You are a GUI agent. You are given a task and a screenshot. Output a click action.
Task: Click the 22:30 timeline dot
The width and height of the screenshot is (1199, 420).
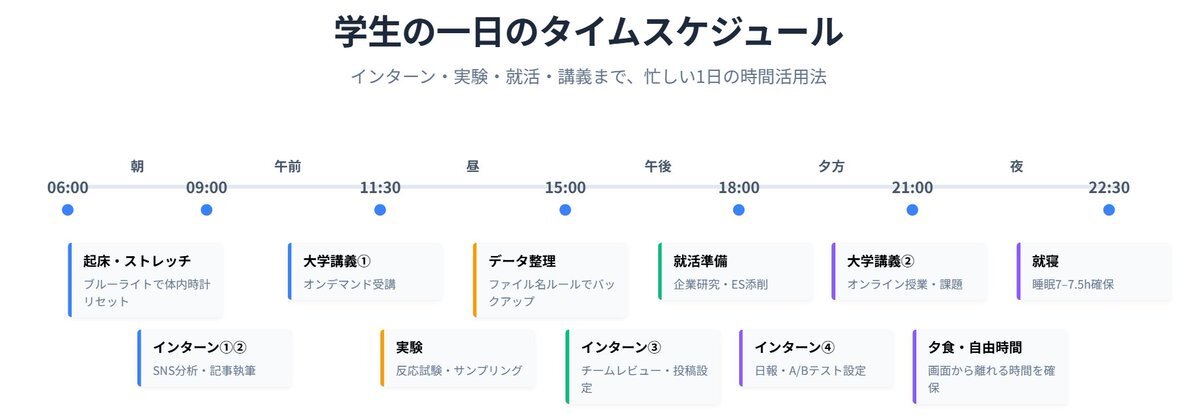tap(1109, 210)
